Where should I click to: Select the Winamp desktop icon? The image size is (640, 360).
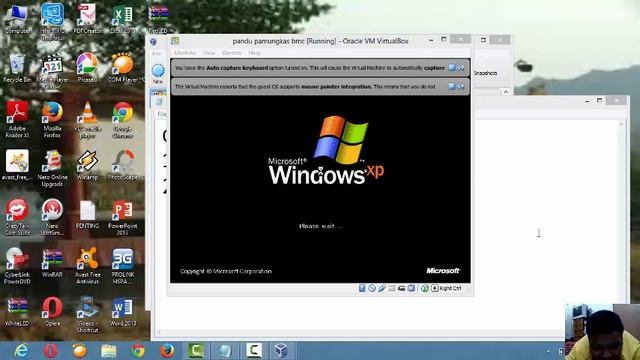click(x=87, y=165)
